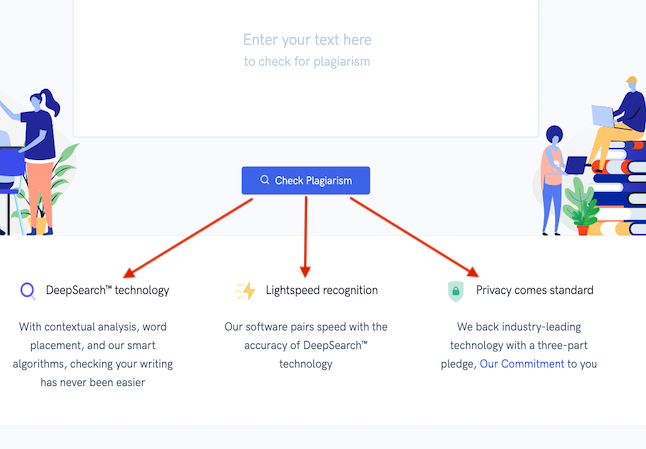Select the Lightspeed recognition heading
Viewport: 646px width, 449px height.
[x=322, y=290]
